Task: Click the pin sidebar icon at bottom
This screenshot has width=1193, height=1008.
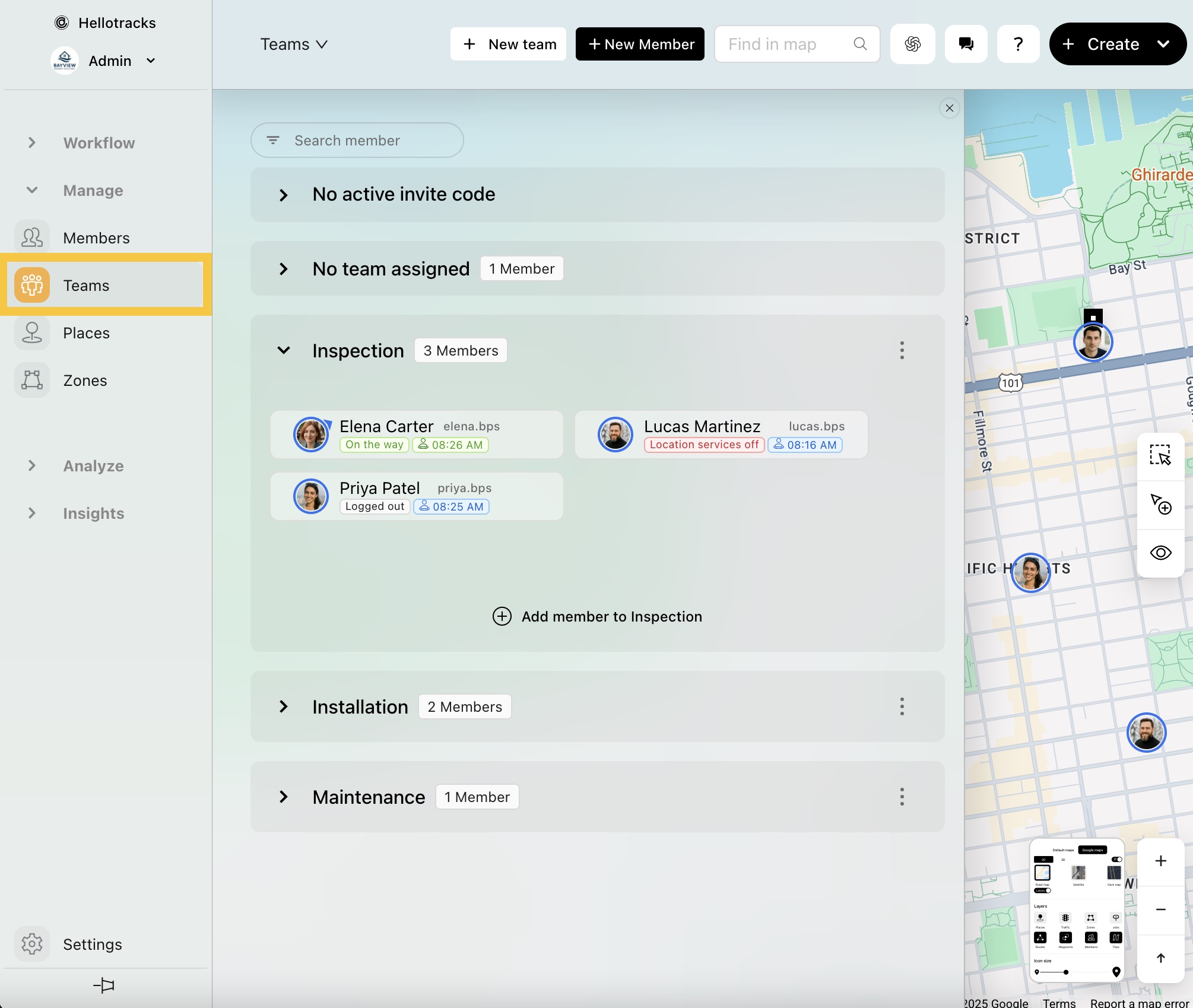Action: [104, 985]
